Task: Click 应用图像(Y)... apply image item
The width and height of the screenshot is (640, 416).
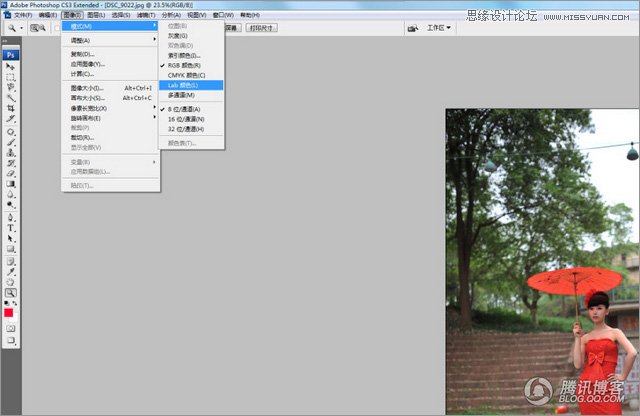Action: click(x=110, y=64)
